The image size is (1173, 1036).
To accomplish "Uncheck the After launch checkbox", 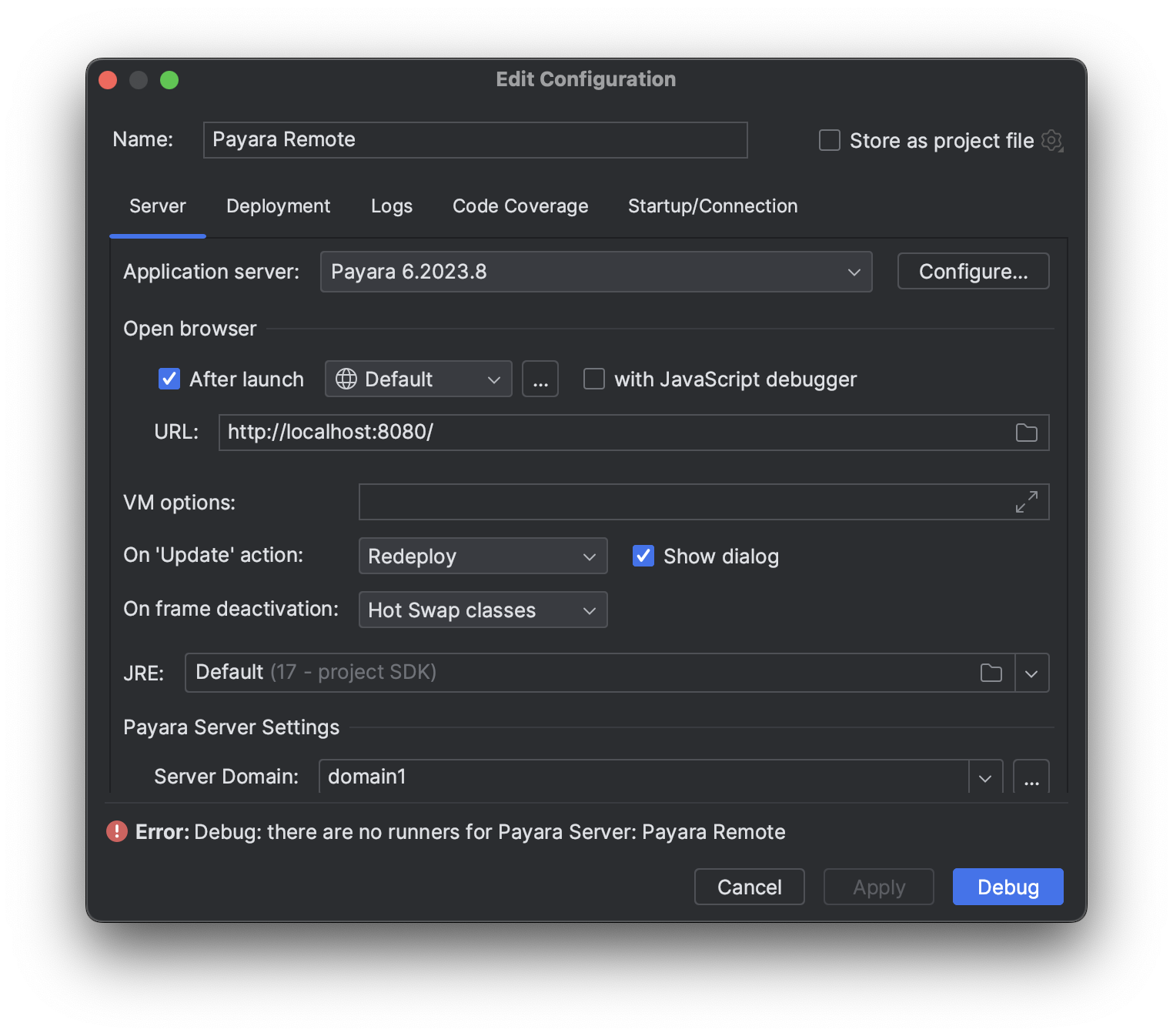I will (169, 379).
